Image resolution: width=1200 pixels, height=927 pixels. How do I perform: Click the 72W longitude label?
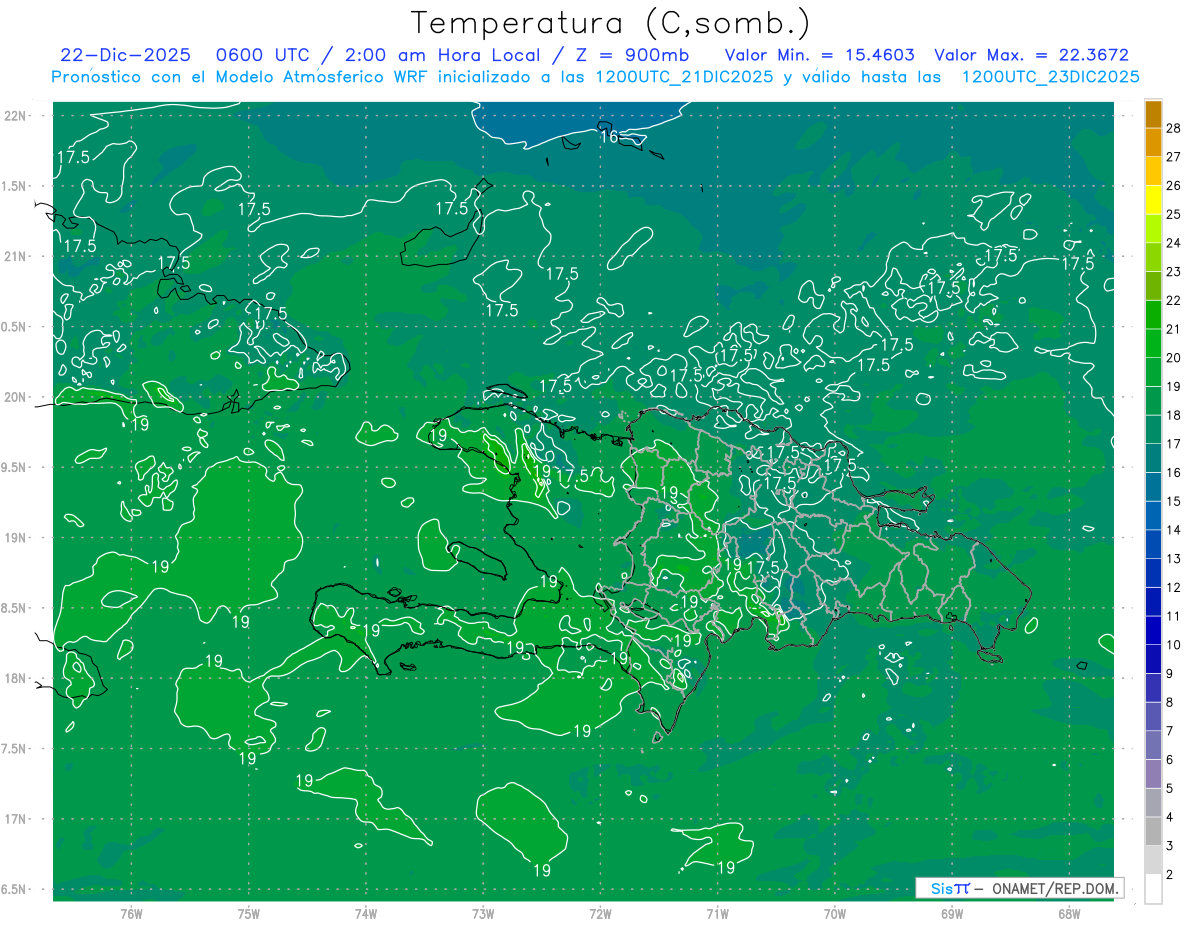coord(601,913)
